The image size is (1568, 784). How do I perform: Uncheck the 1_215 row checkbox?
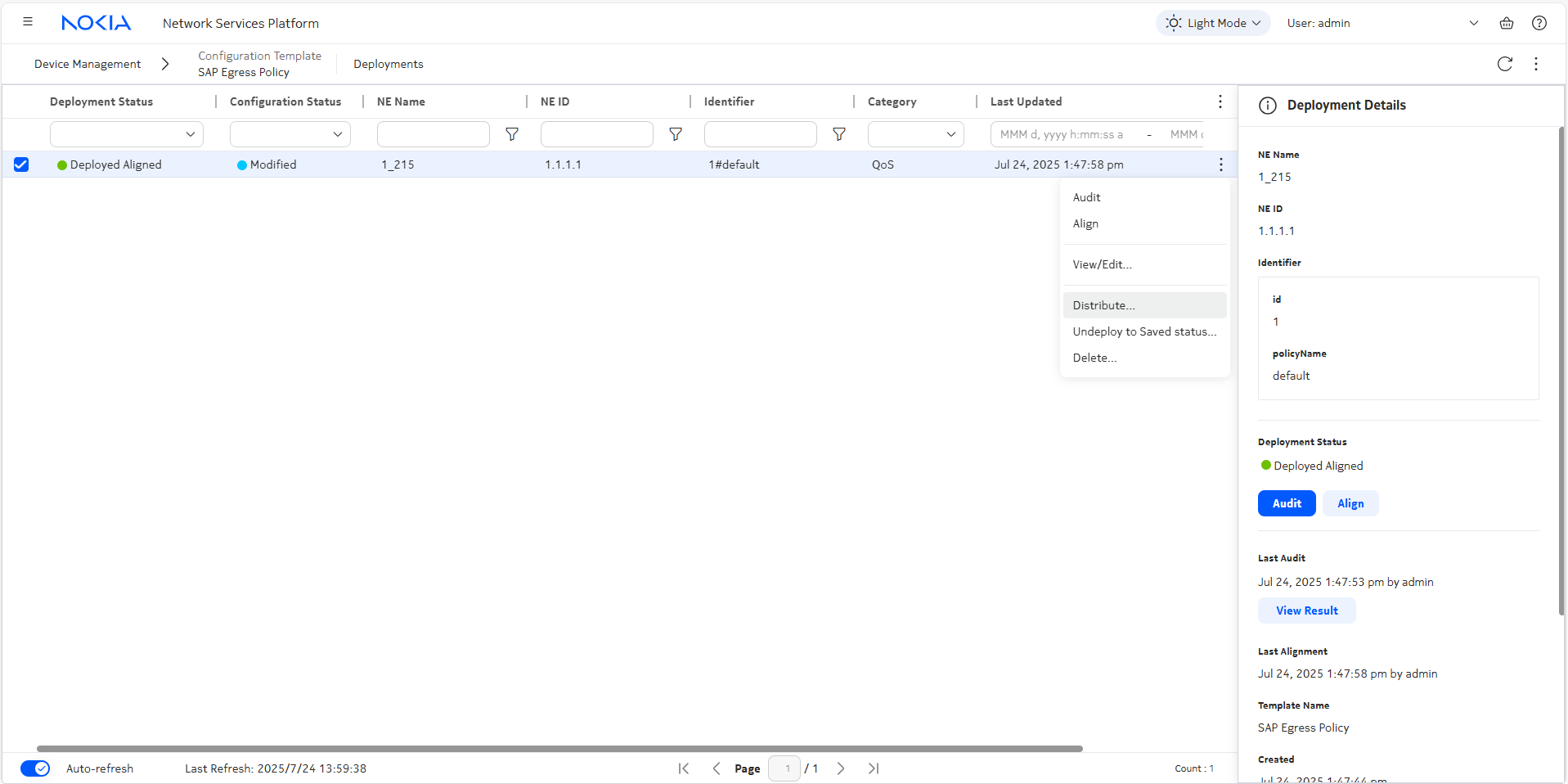[21, 164]
